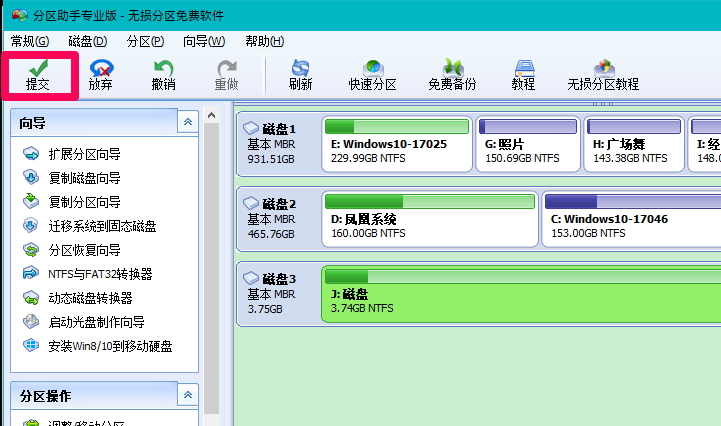Click the 放弃 (Discard) toolbar icon
The image size is (721, 426).
coord(100,74)
